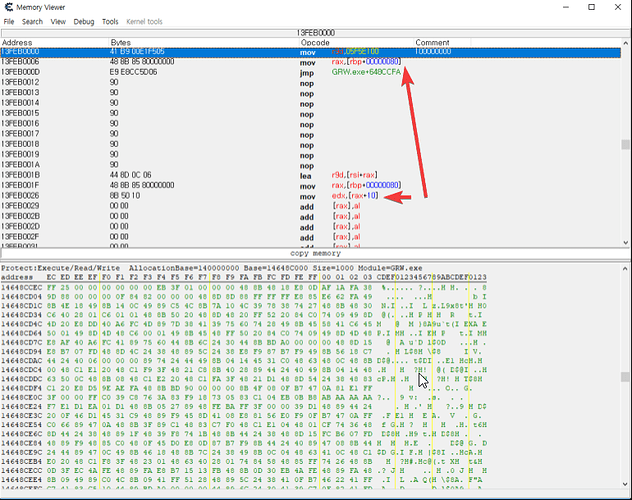Image resolution: width=632 pixels, height=500 pixels.
Task: Select the mov edx,[rax+10] instruction row
Action: pyautogui.click(x=300, y=195)
